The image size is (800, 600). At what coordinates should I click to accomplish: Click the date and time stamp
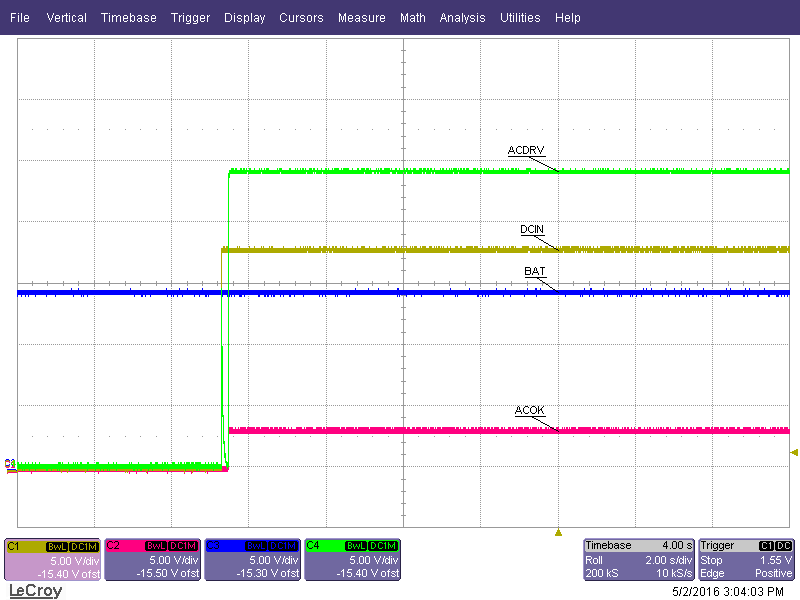(x=728, y=592)
